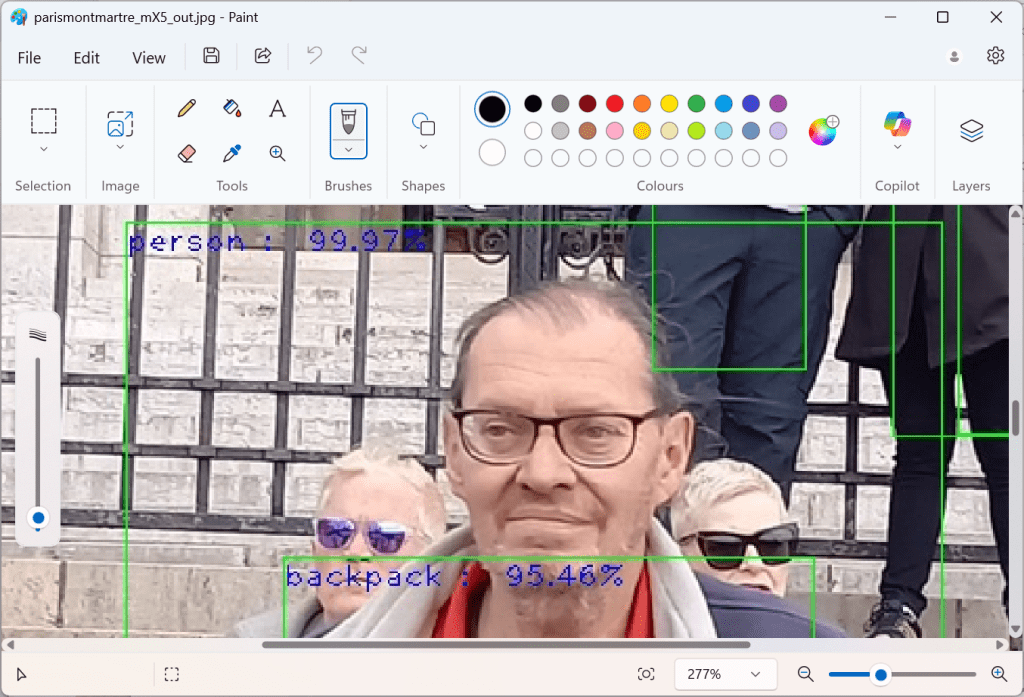Select the Magnifier tool
This screenshot has width=1024, height=697.
(278, 153)
